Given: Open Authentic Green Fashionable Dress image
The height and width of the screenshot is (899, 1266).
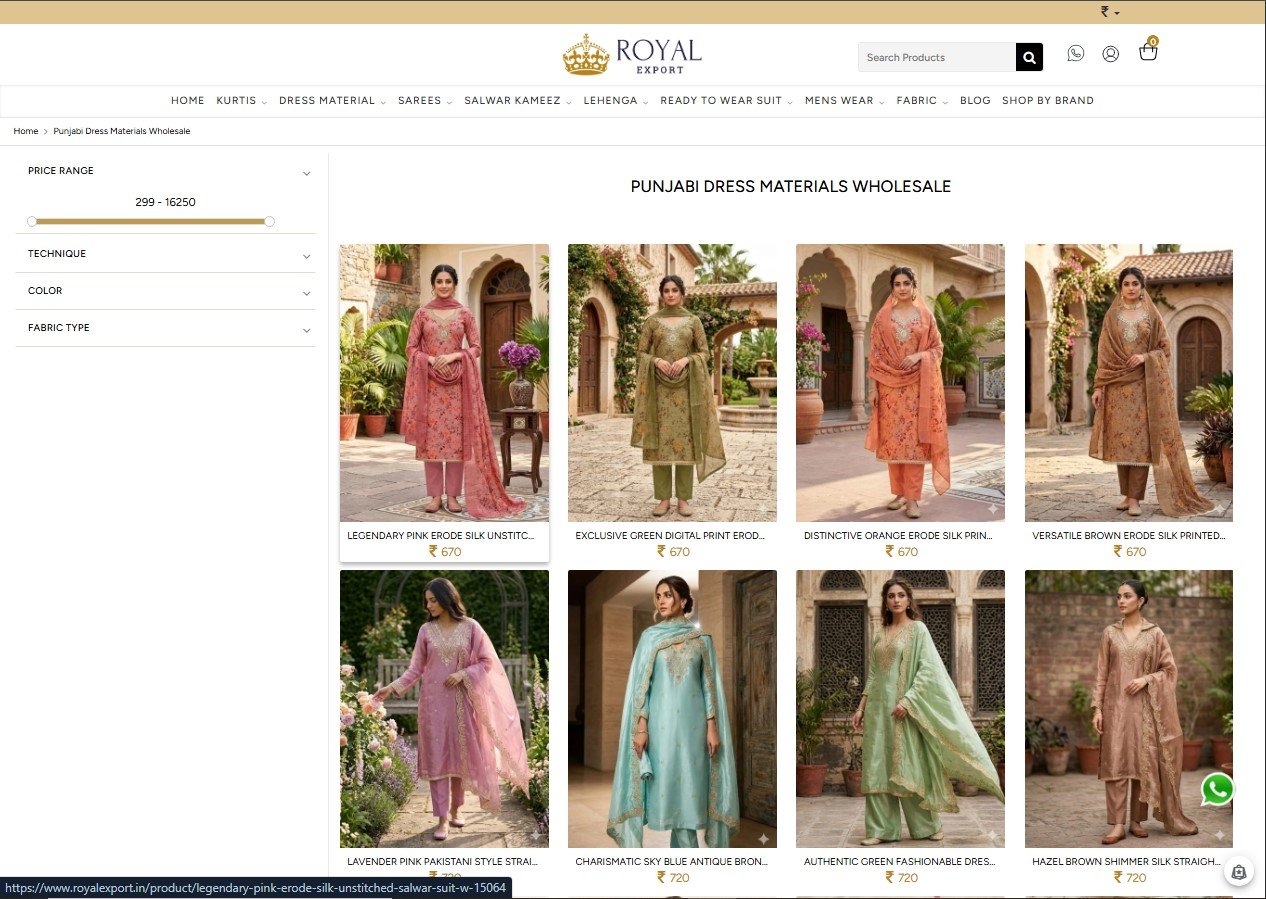Looking at the screenshot, I should pos(900,709).
